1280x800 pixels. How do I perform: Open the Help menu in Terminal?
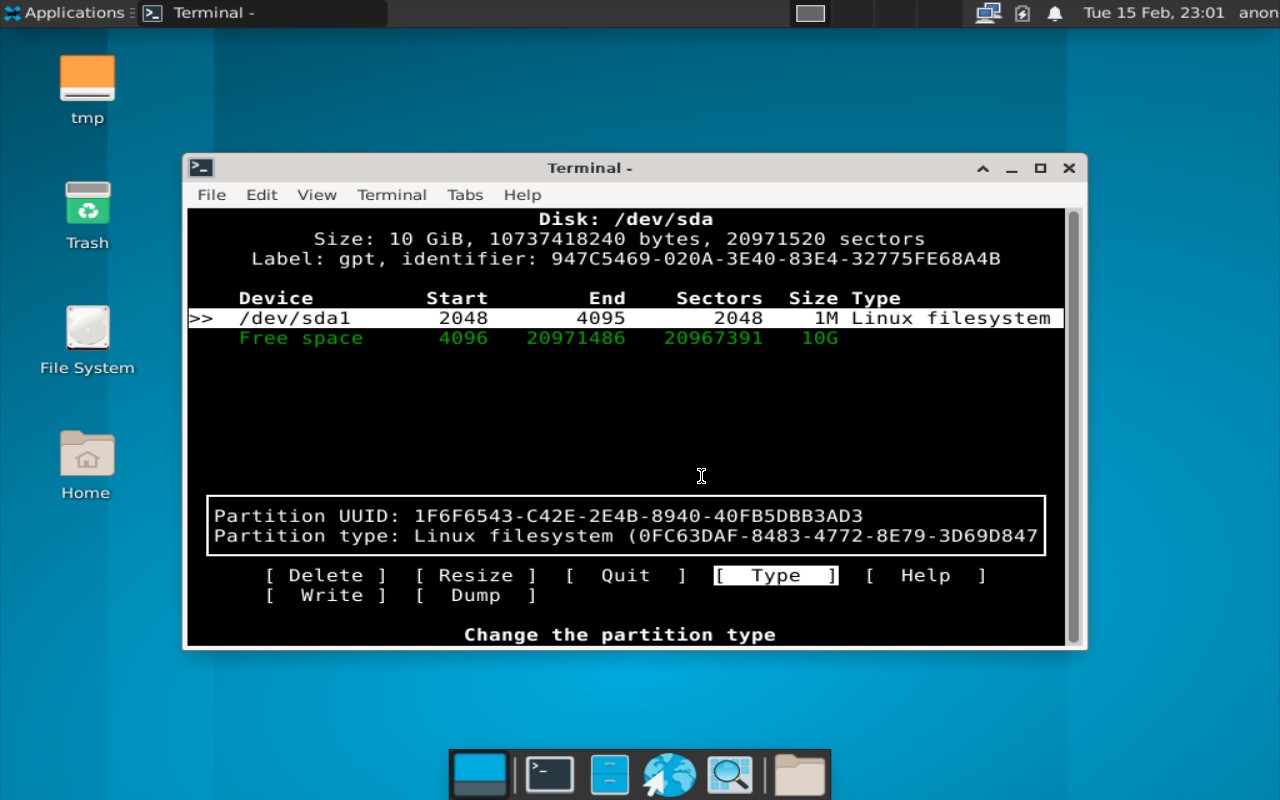click(x=522, y=195)
